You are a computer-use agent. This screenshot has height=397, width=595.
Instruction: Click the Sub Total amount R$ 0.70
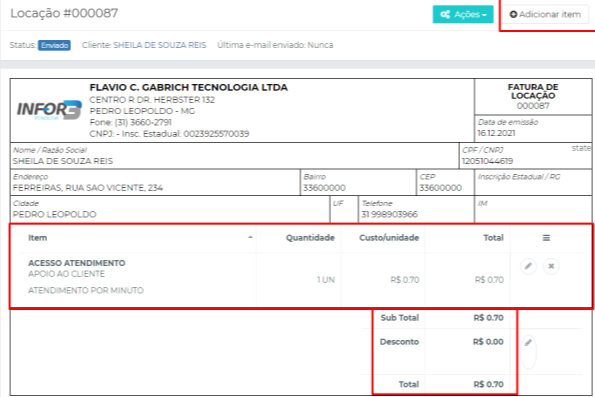tap(488, 318)
